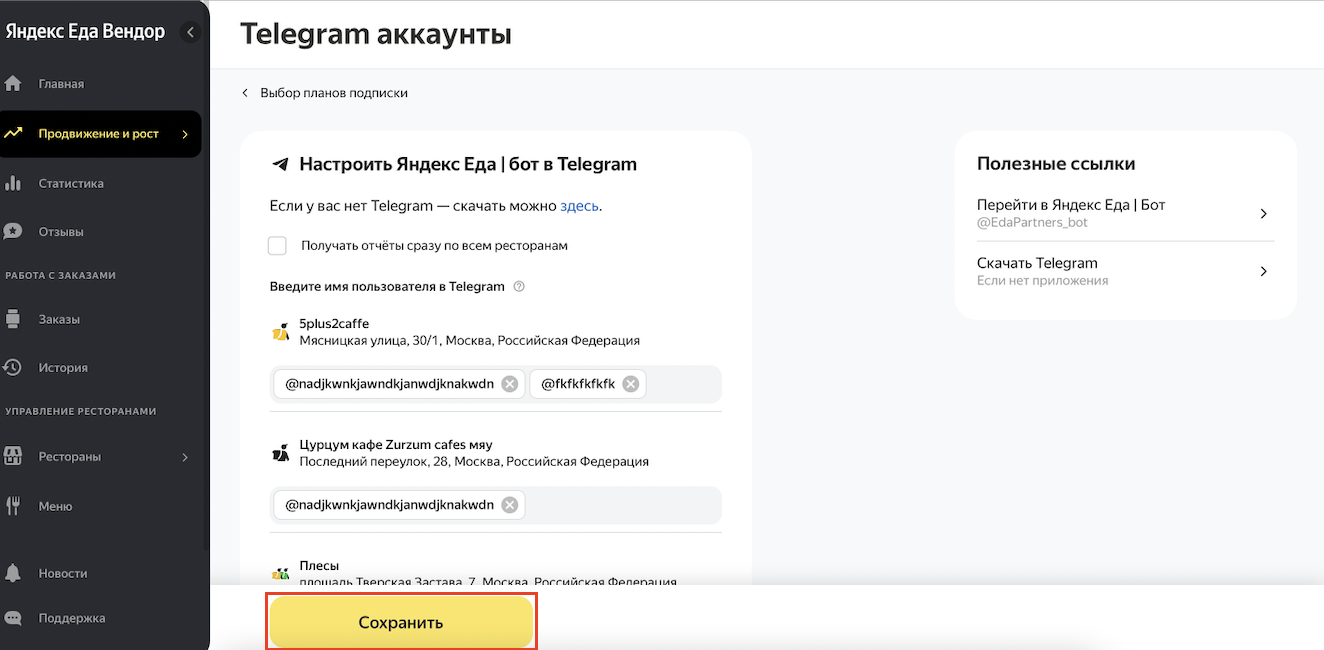This screenshot has width=1324, height=650.
Task: Follow the здесь download link
Action: 579,206
